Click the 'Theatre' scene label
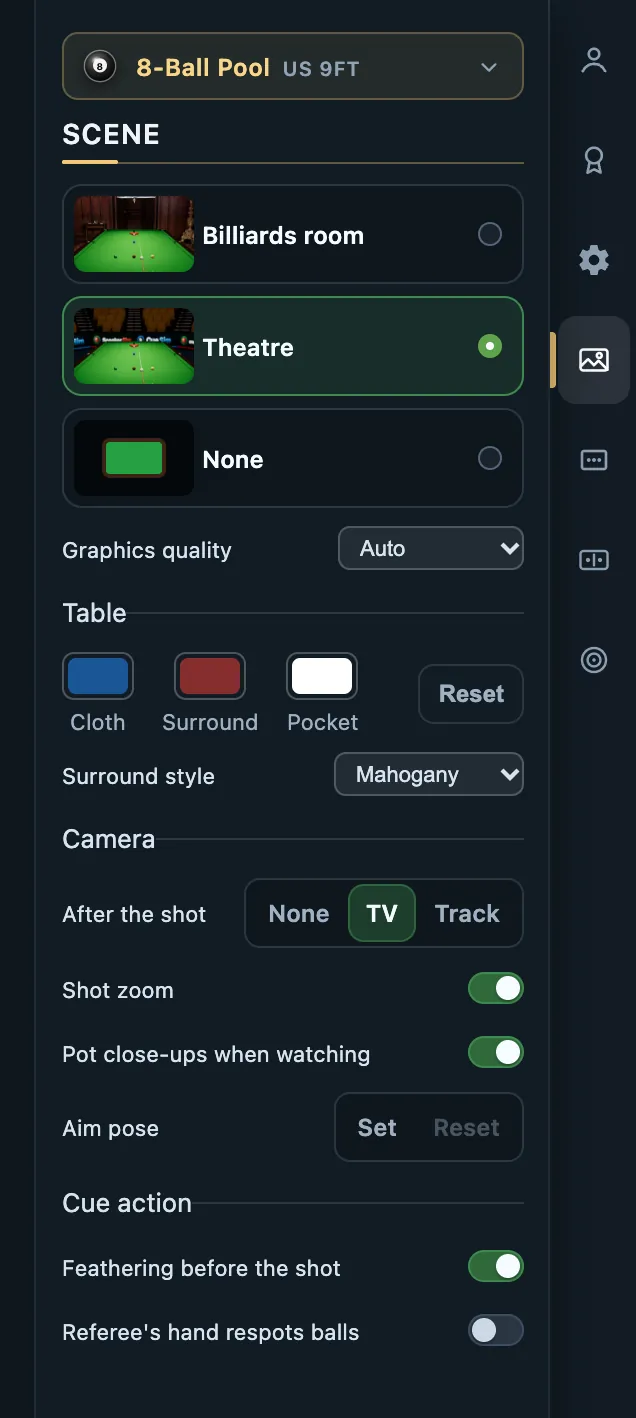Viewport: 636px width, 1418px height. click(248, 347)
